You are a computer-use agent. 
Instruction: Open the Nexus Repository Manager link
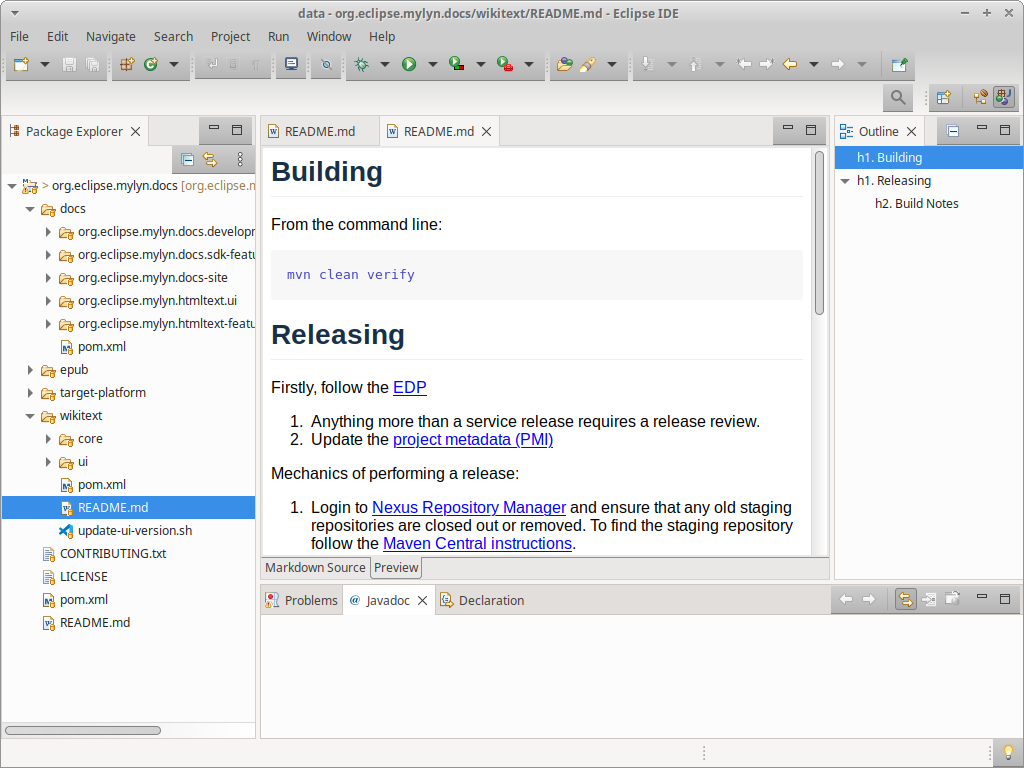click(469, 507)
